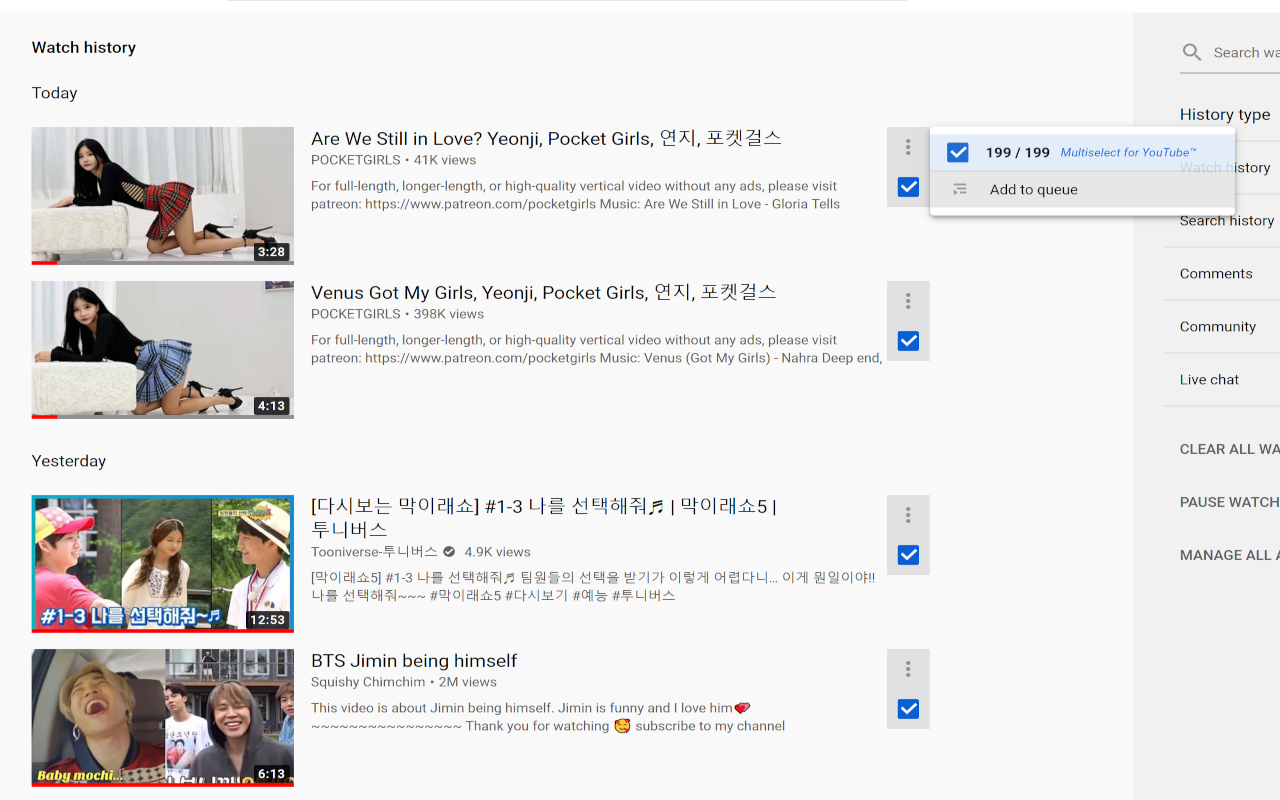The height and width of the screenshot is (800, 1280).
Task: Choose Add to queue from the popup menu
Action: click(x=1082, y=189)
